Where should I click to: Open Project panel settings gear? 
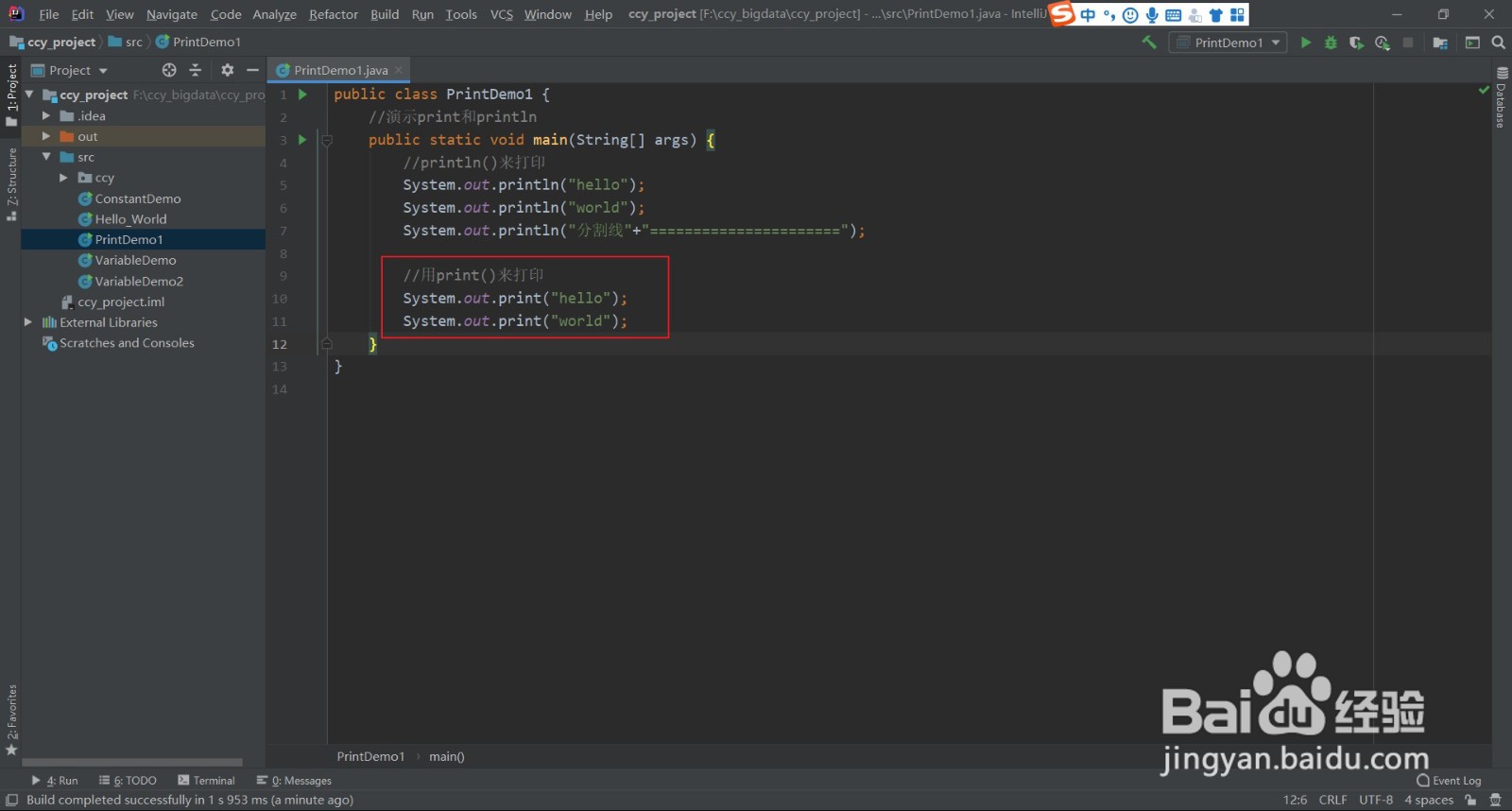point(227,70)
